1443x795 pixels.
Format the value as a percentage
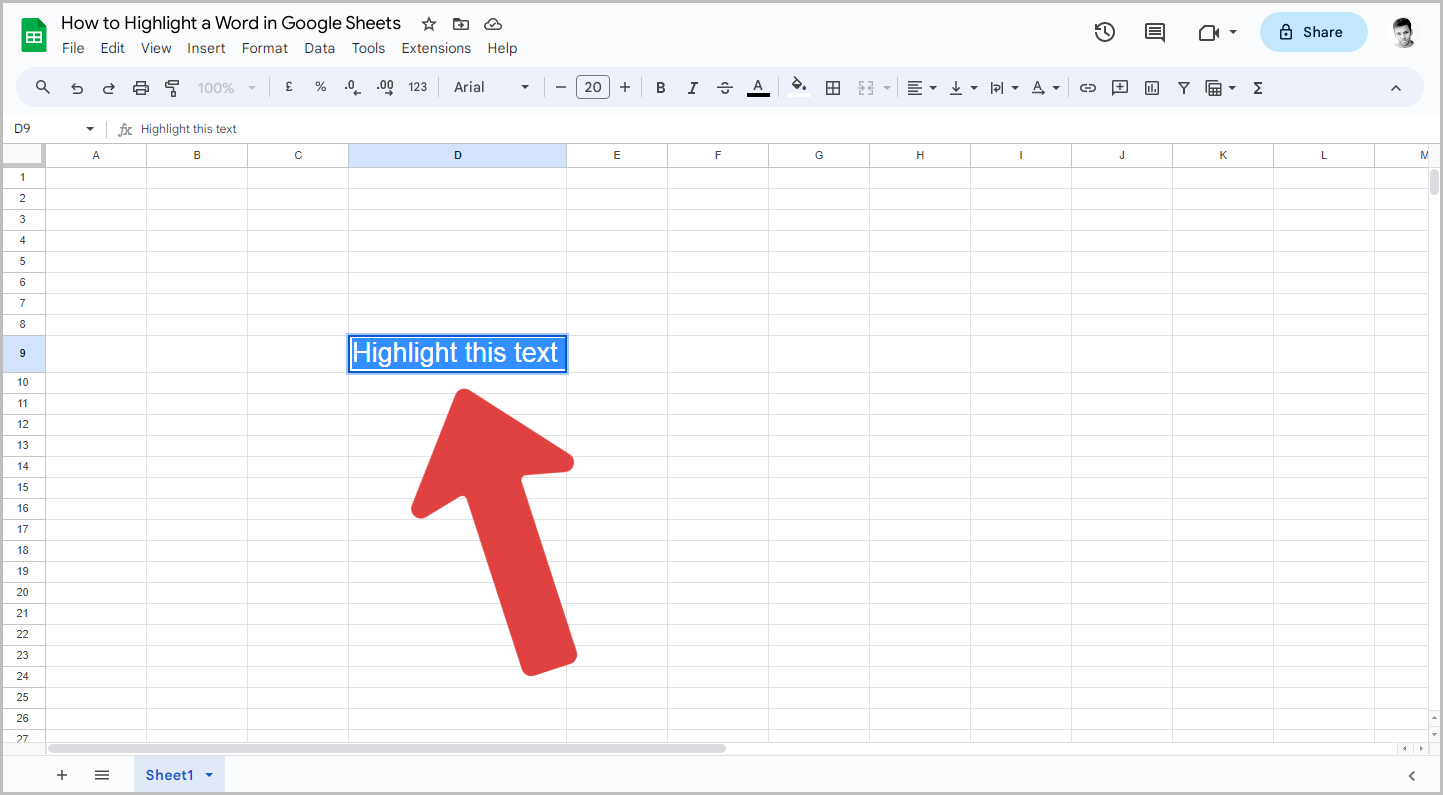(320, 87)
